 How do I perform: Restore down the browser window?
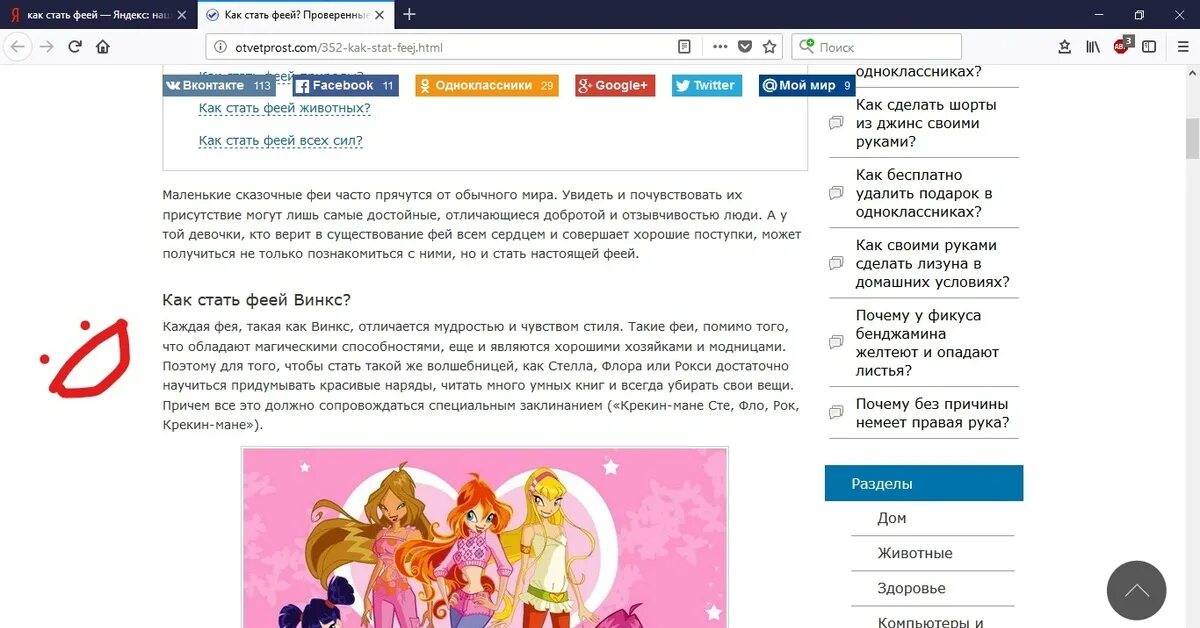pyautogui.click(x=1139, y=14)
